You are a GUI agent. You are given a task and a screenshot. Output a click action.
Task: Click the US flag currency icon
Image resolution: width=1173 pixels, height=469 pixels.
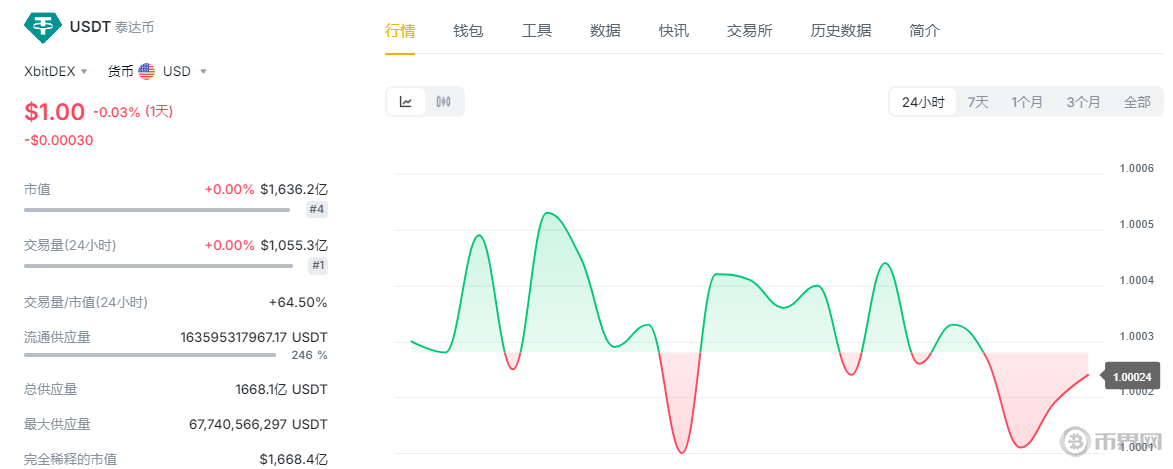coord(147,71)
